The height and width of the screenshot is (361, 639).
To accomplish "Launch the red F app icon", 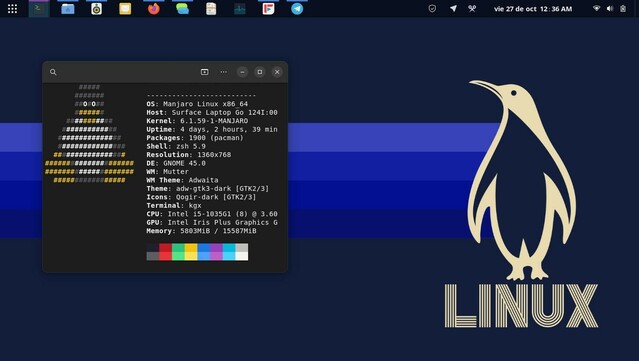I will 268,9.
